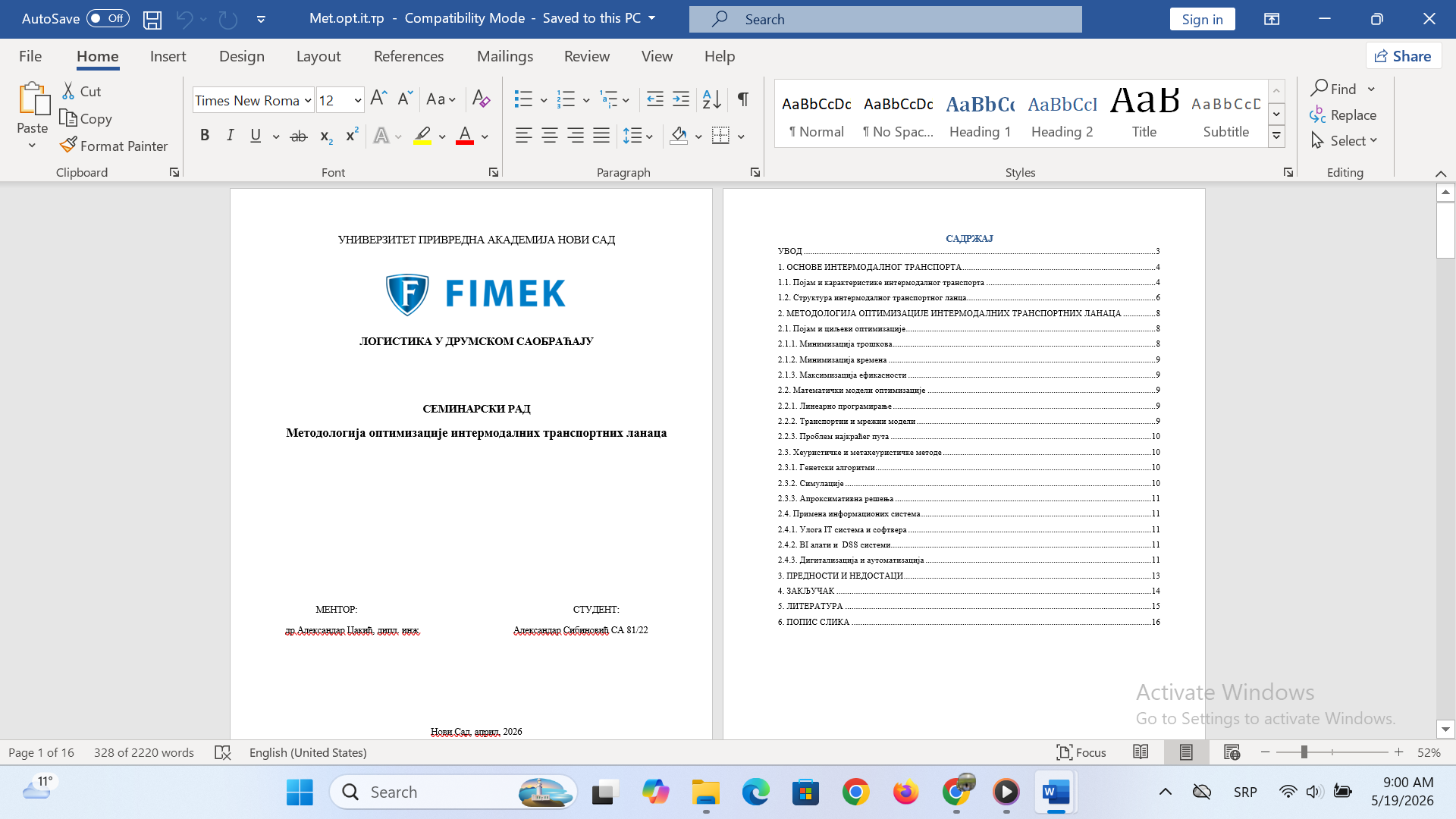
Task: Justify the paragraph text
Action: click(601, 136)
